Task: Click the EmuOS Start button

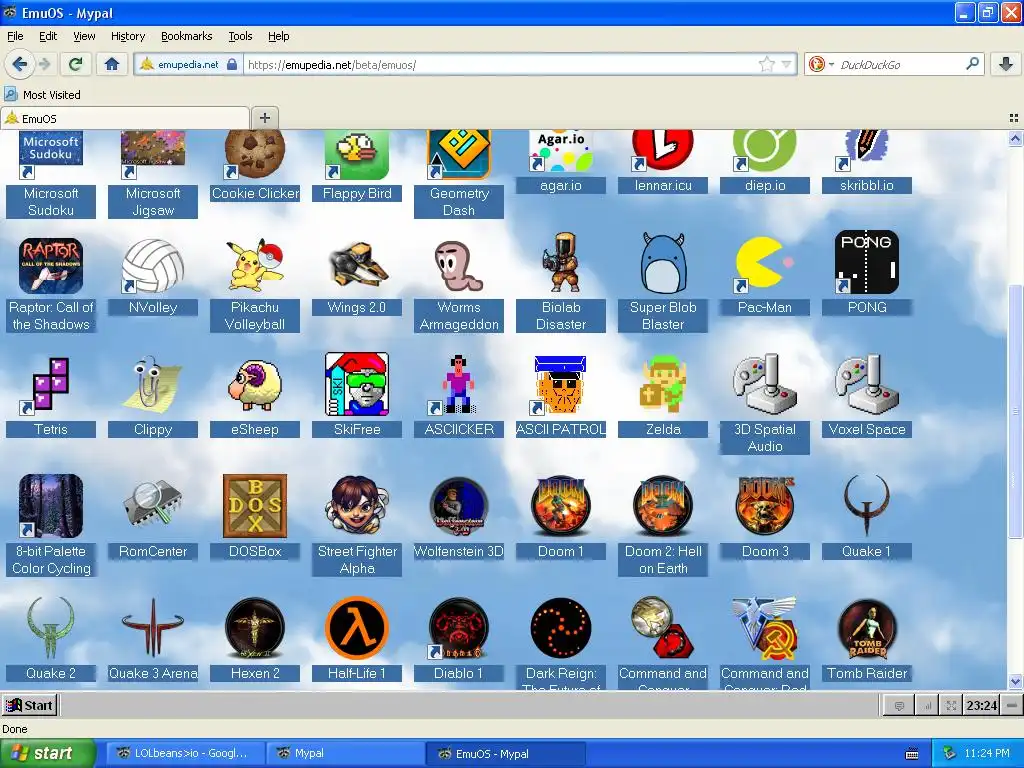Action: (29, 705)
